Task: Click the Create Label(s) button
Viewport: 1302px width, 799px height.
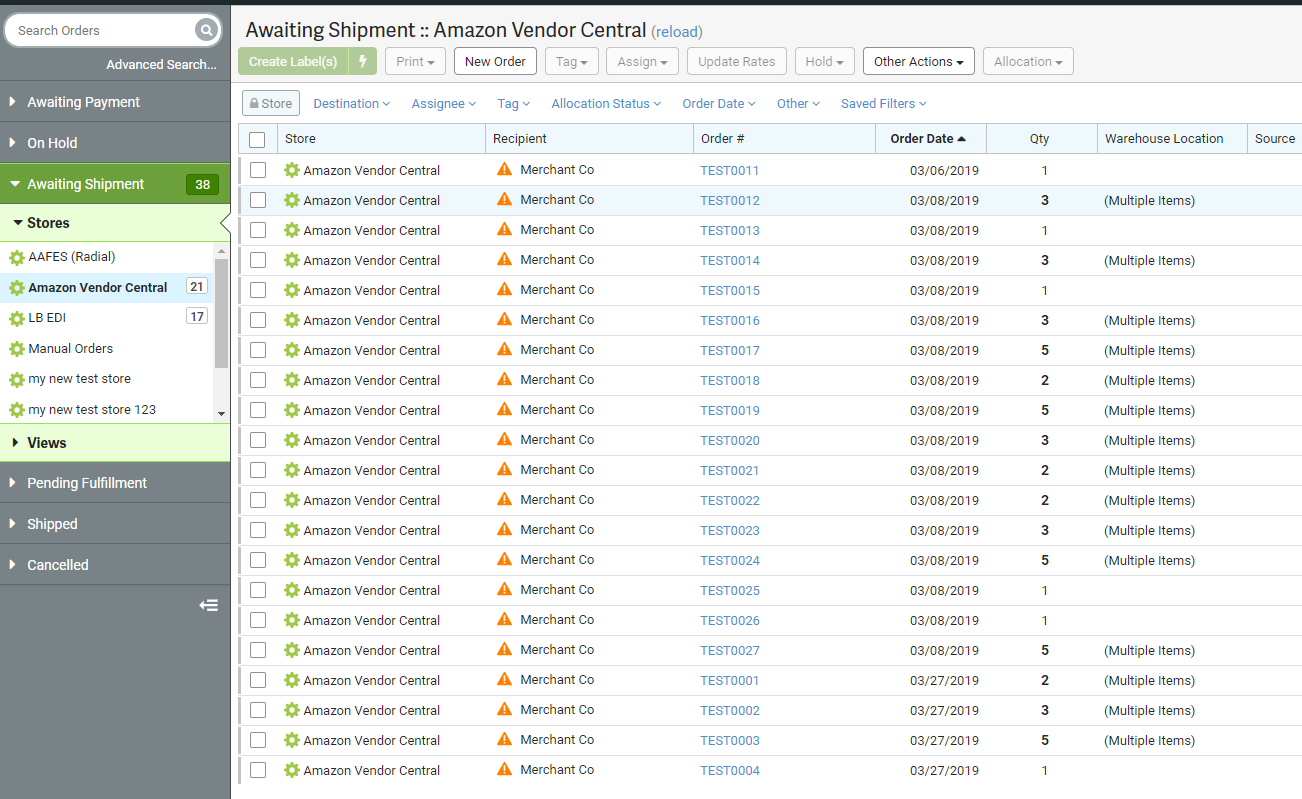Action: click(293, 61)
